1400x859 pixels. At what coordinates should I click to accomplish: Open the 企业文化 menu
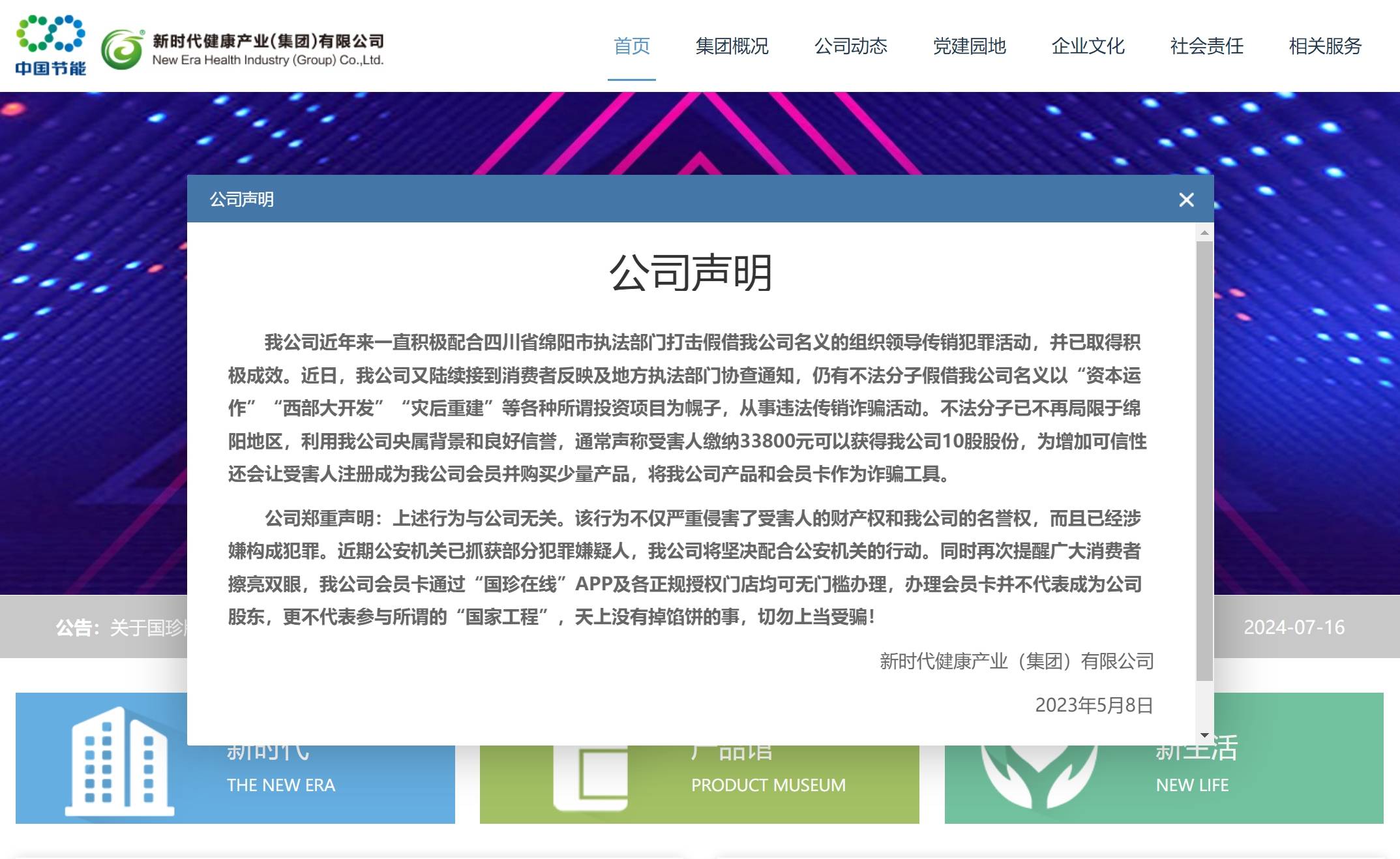[1088, 46]
